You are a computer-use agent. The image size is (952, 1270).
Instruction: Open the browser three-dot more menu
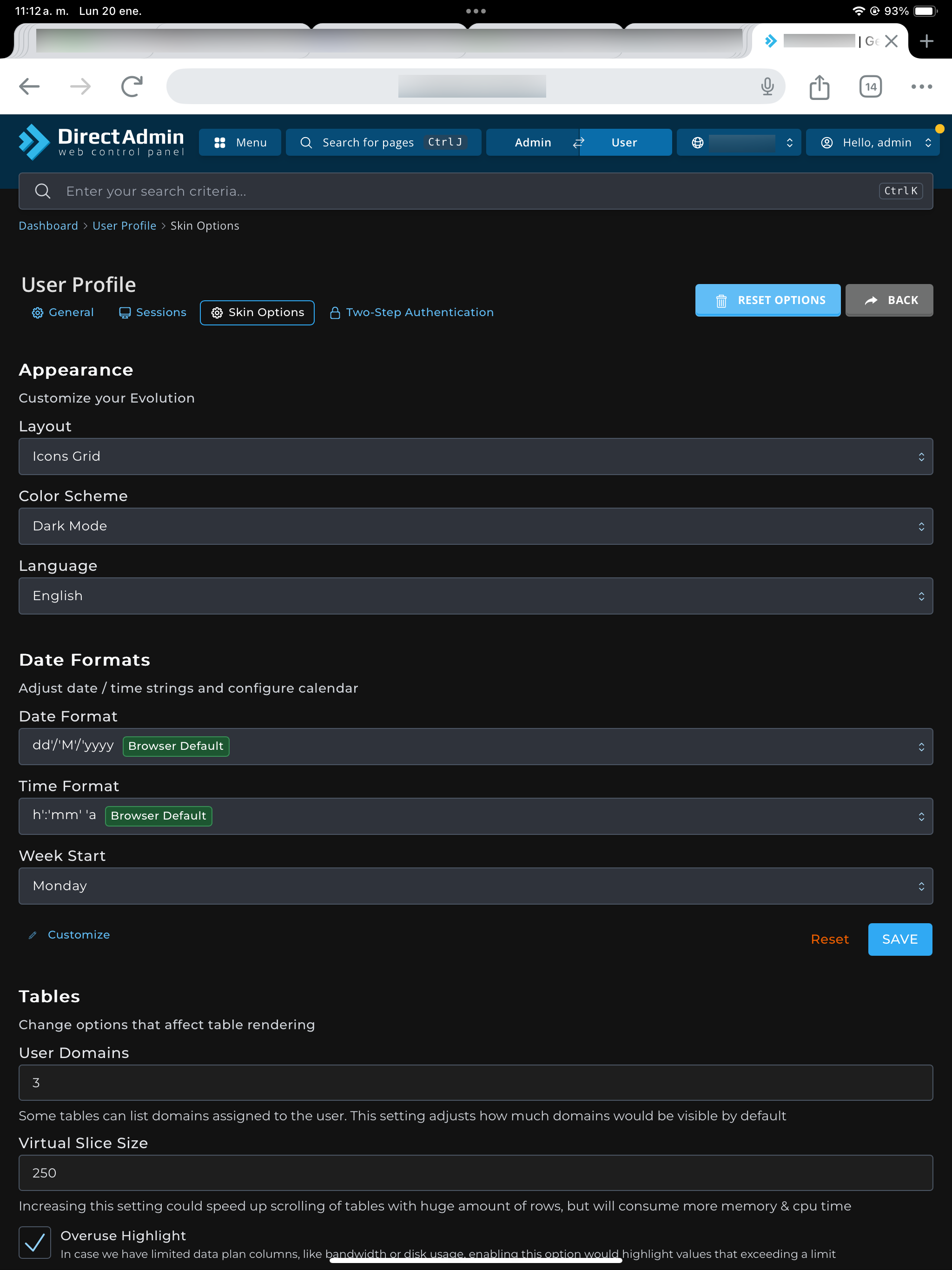tap(921, 86)
